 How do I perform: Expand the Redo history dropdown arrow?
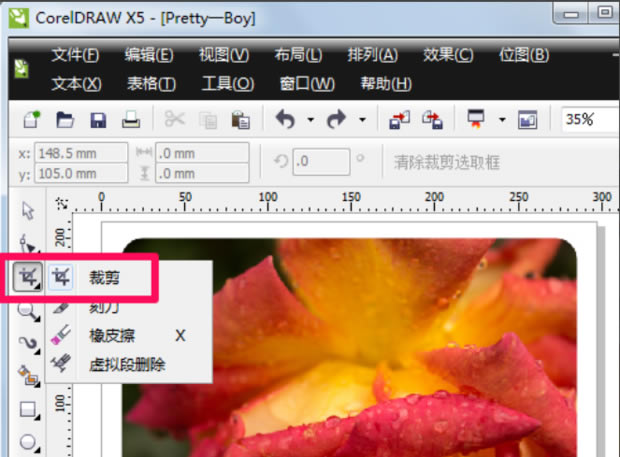pos(362,119)
